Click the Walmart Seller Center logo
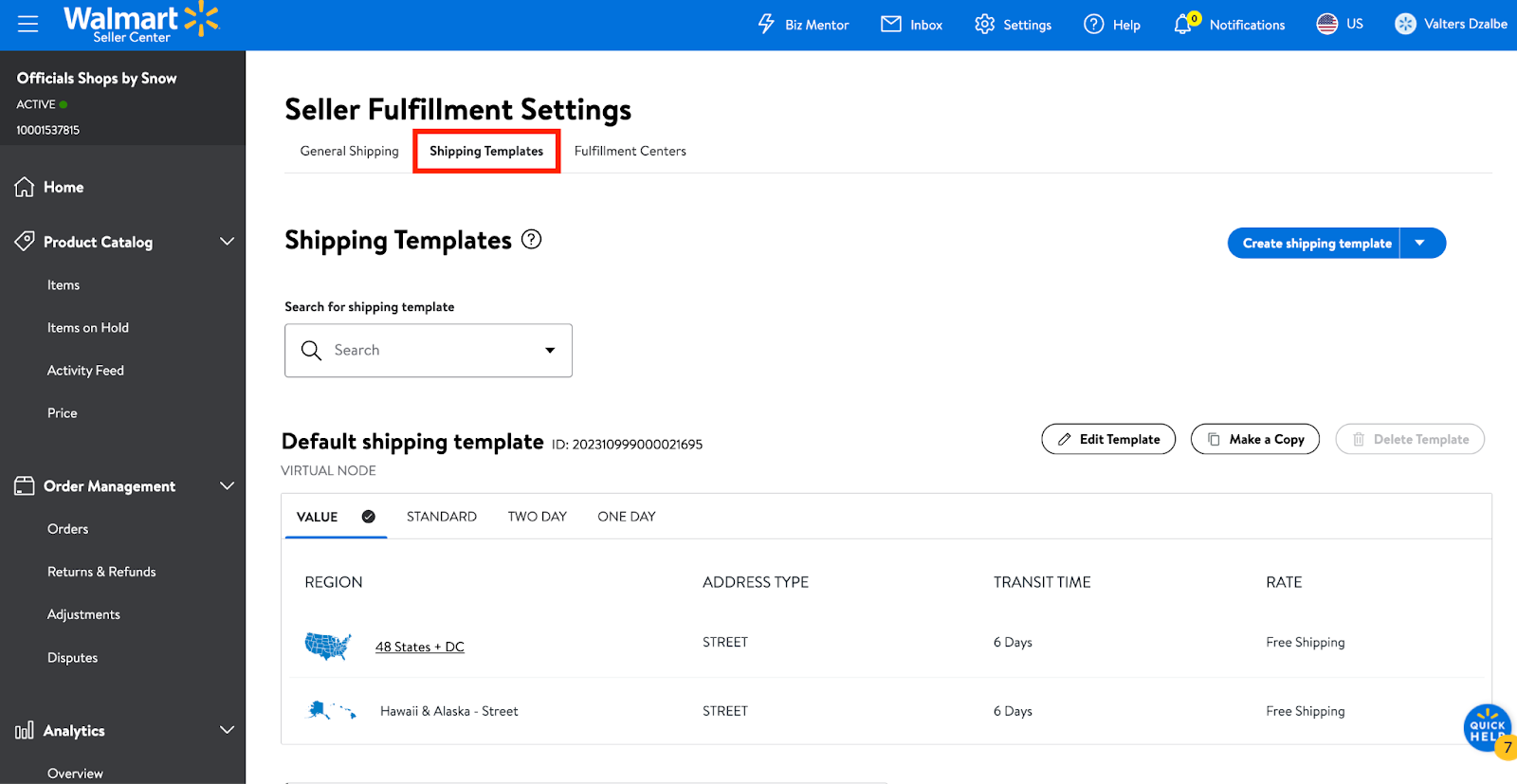Screen dimensions: 1517x784 tap(140, 24)
